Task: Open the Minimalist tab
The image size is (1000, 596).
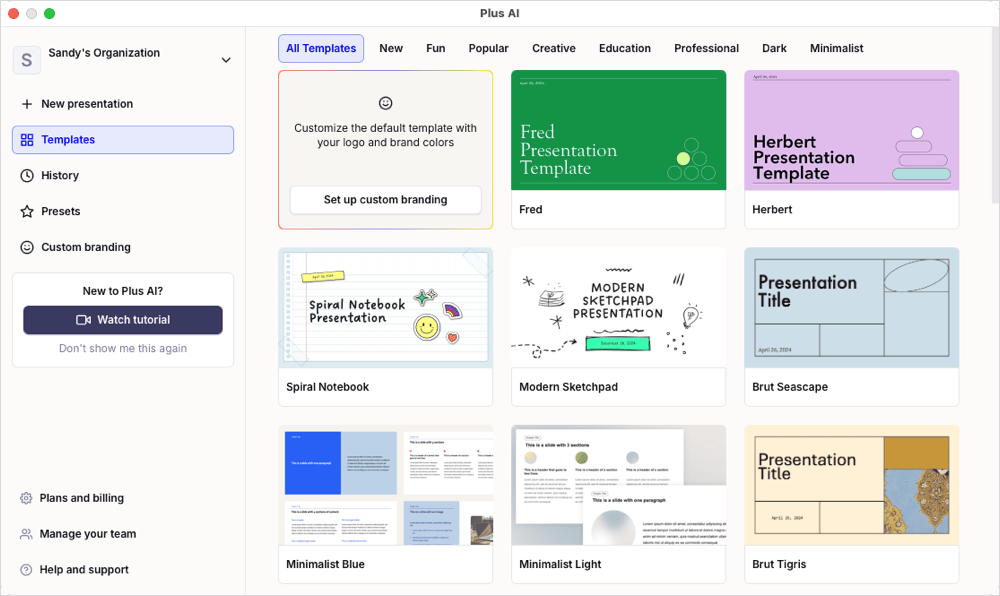Action: point(837,48)
